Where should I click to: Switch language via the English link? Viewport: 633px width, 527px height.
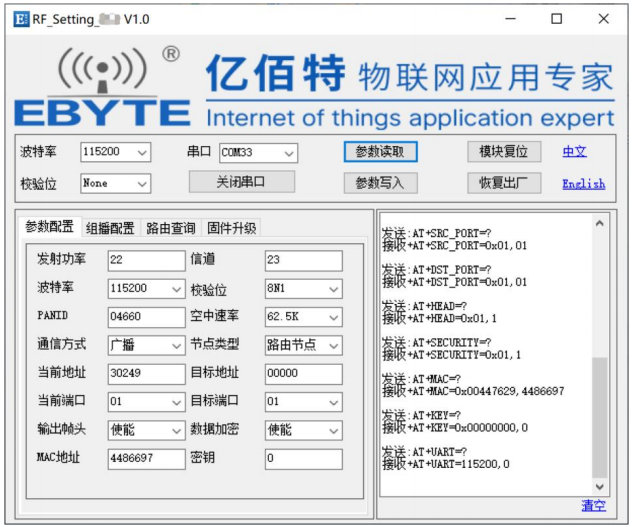click(583, 184)
